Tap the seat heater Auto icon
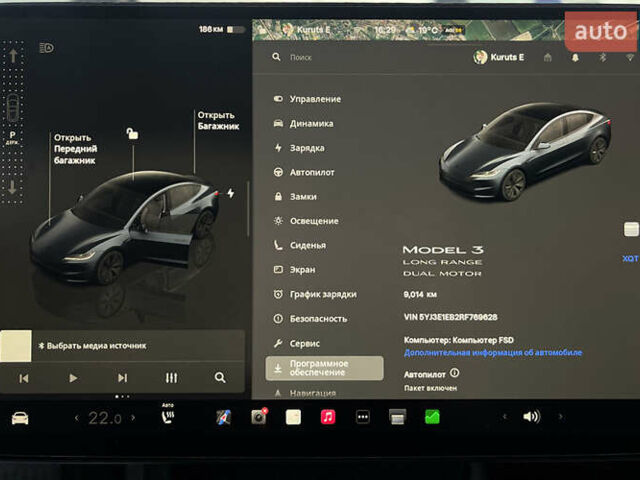 coord(168,416)
